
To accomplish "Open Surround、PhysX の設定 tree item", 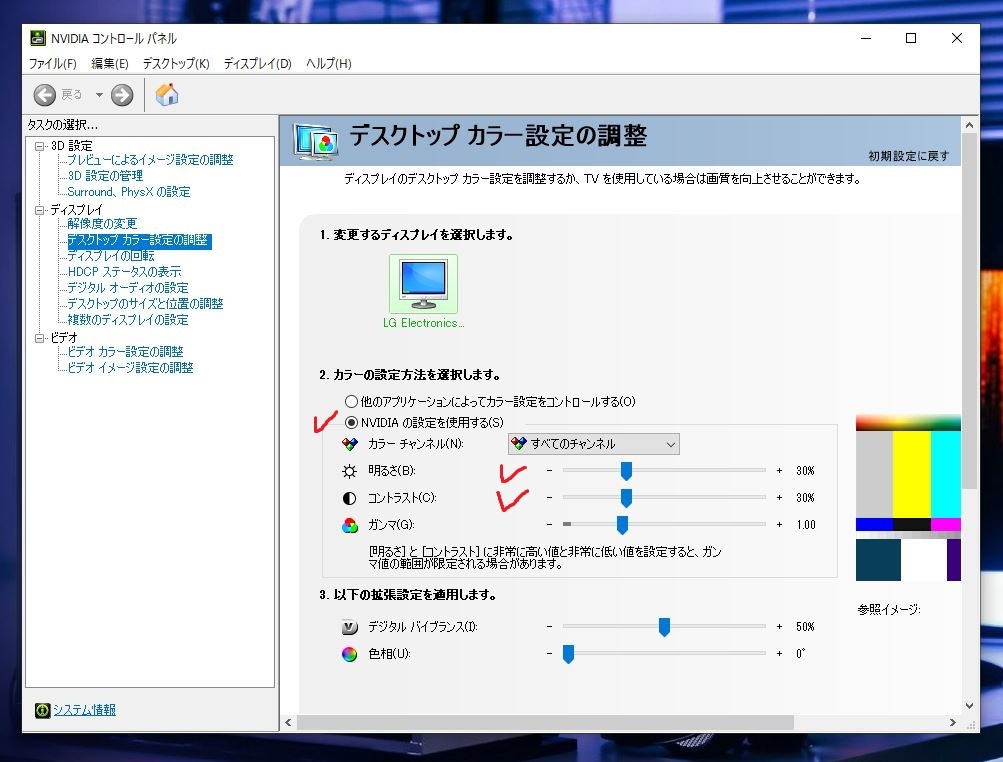I will click(129, 192).
